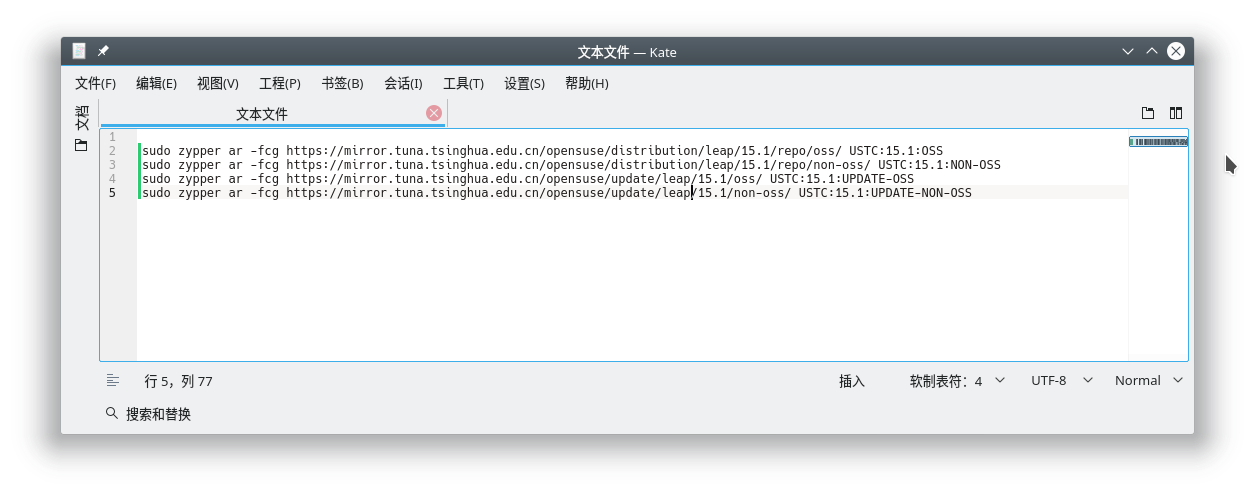Open the UTF-8 encoding dropdown
This screenshot has width=1255, height=495.
(1062, 381)
